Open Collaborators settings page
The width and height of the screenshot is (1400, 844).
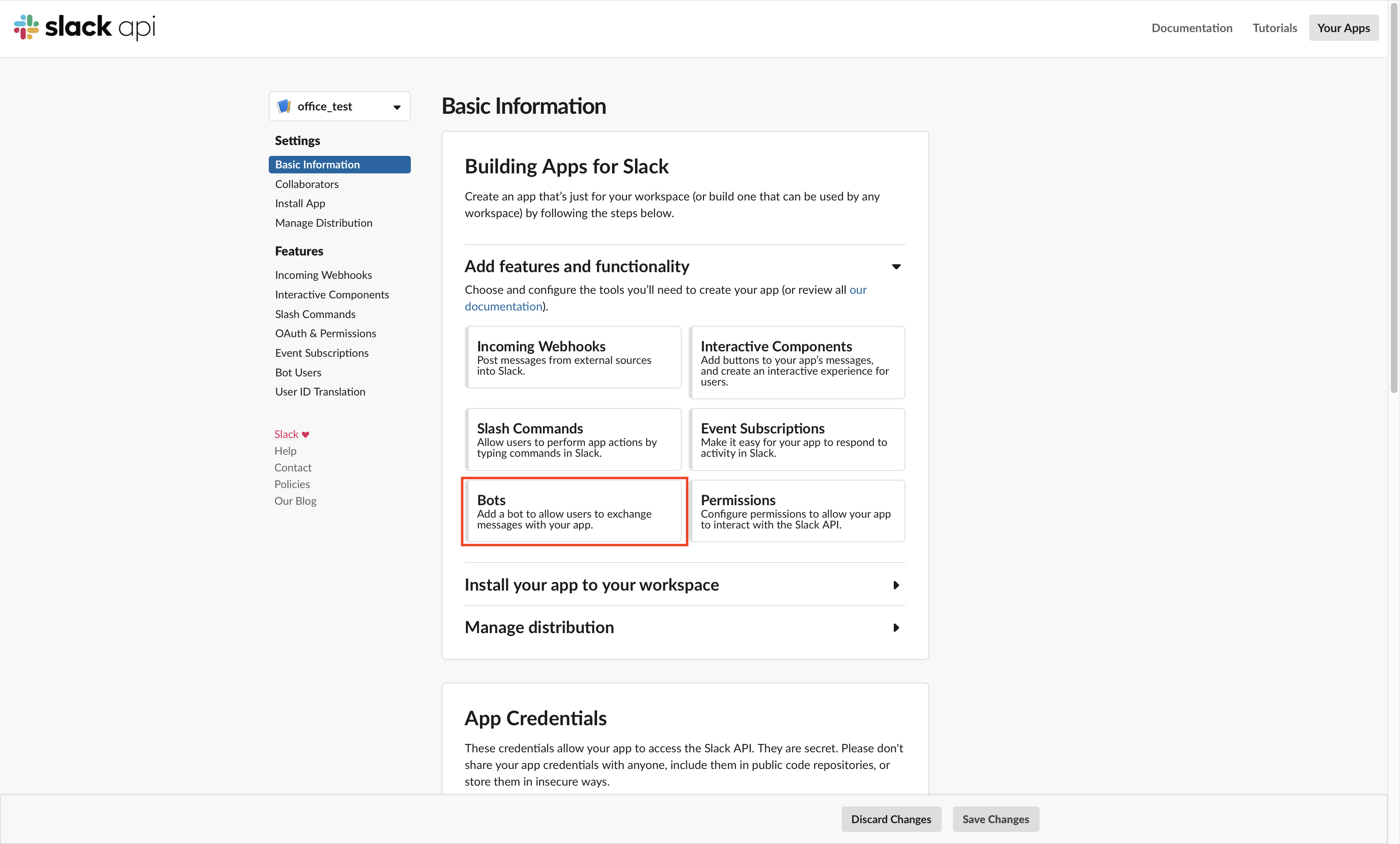click(307, 184)
